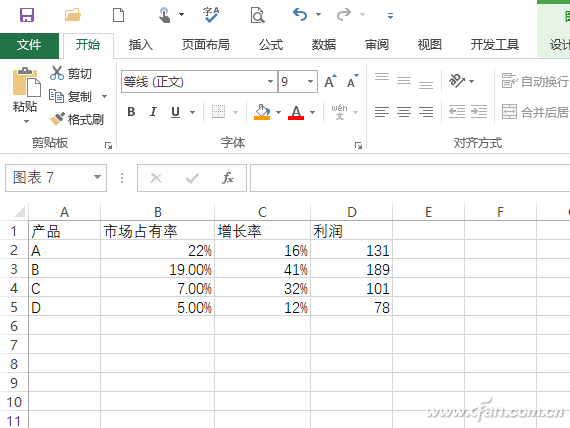Open the font name dropdown
The image size is (570, 428).
click(x=270, y=81)
